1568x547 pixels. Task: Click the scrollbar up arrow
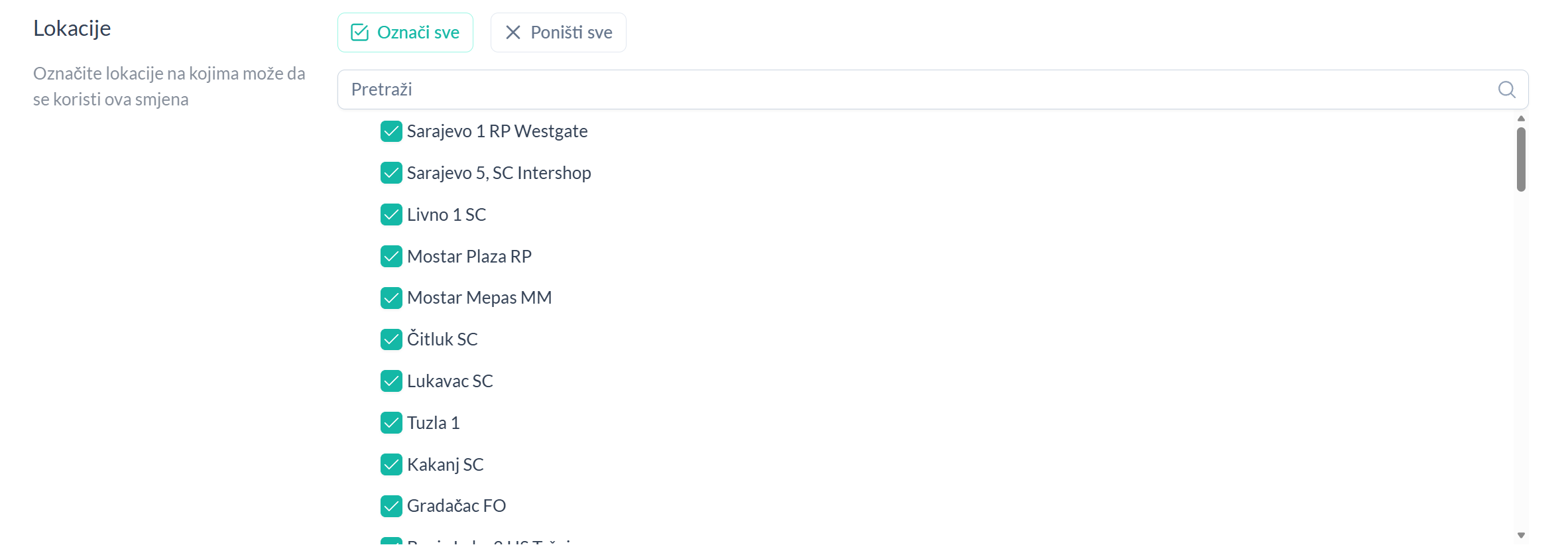[1521, 119]
